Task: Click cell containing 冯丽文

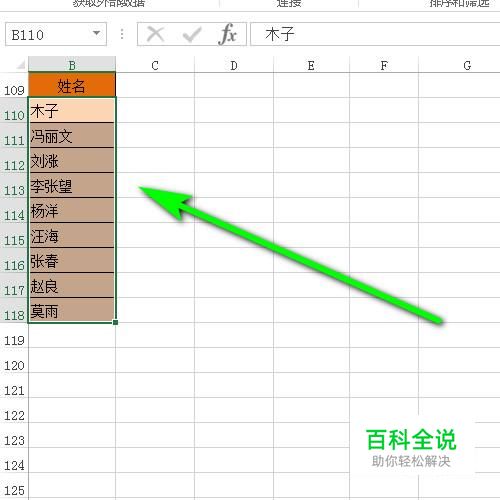Action: 72,135
